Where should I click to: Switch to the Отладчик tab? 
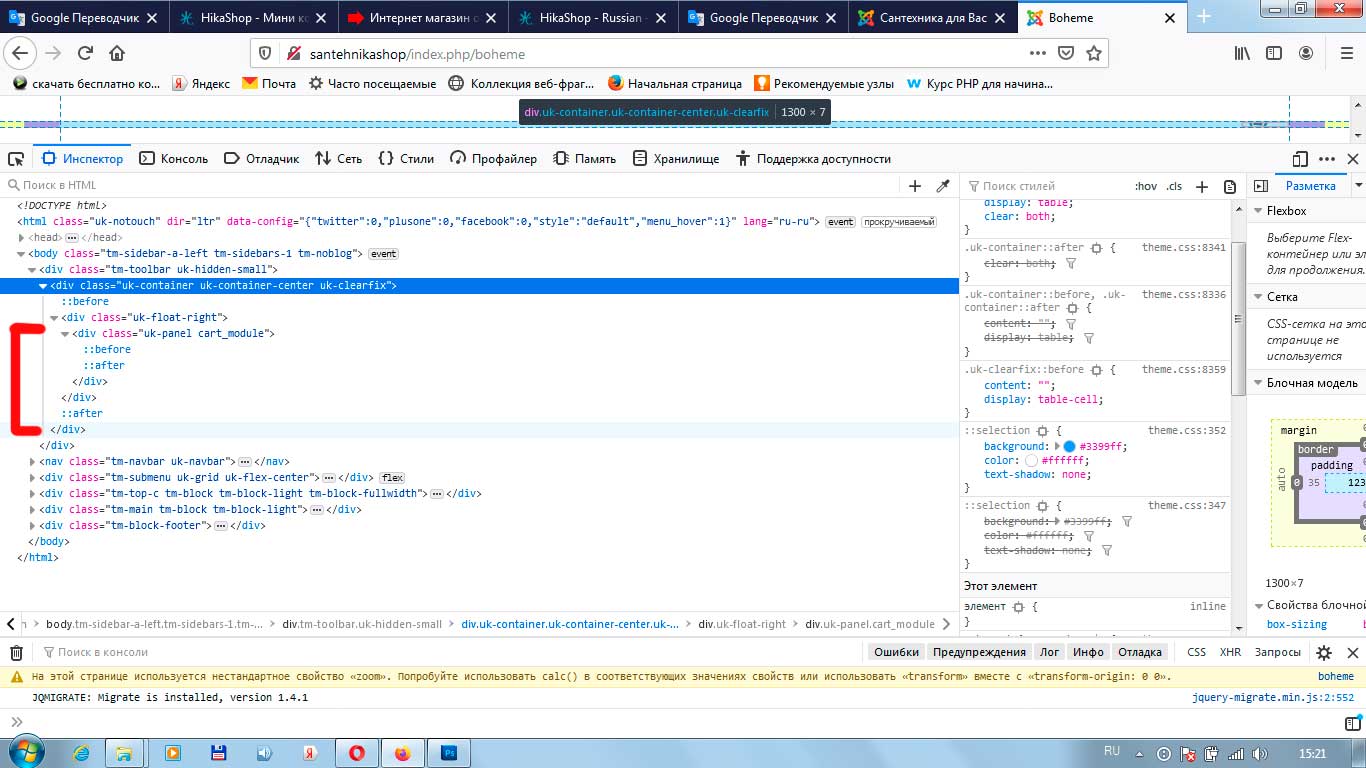tap(261, 159)
